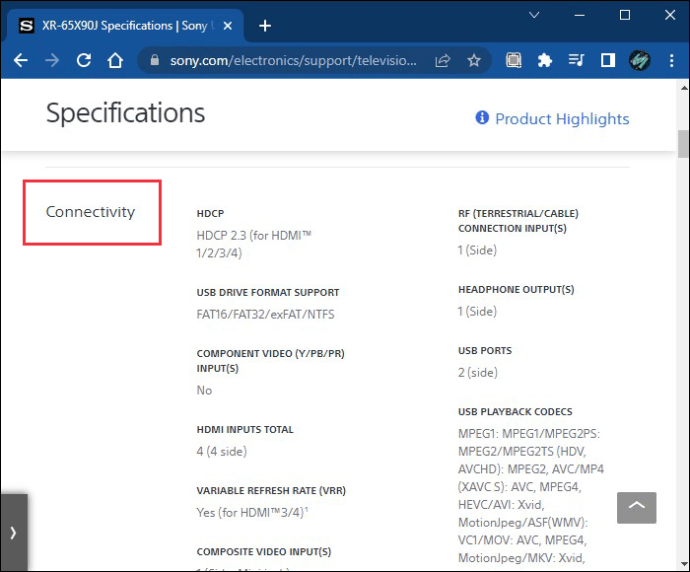Open Chrome three-dot menu
The height and width of the screenshot is (572, 690).
[672, 60]
